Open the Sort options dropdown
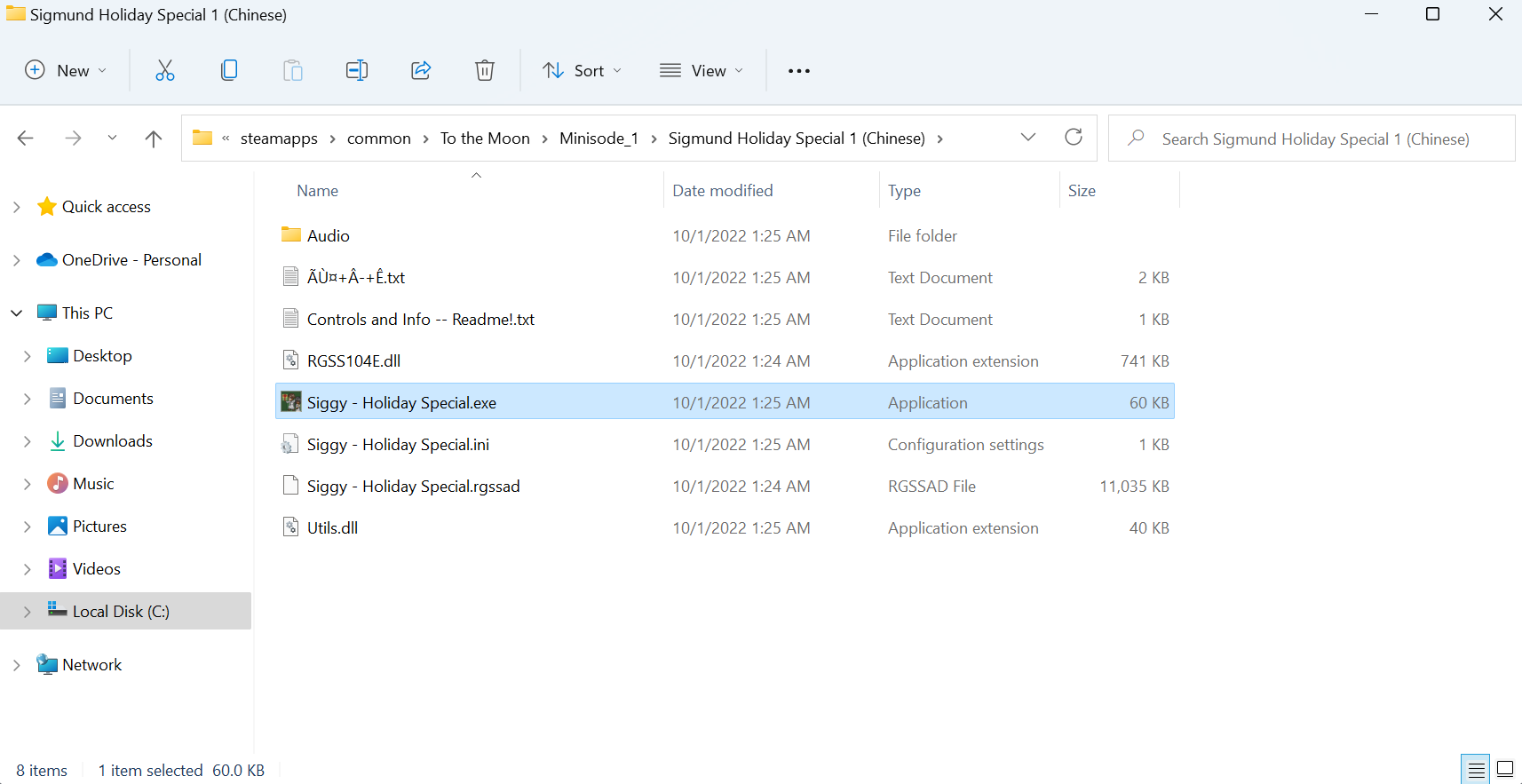This screenshot has width=1522, height=784. [583, 71]
